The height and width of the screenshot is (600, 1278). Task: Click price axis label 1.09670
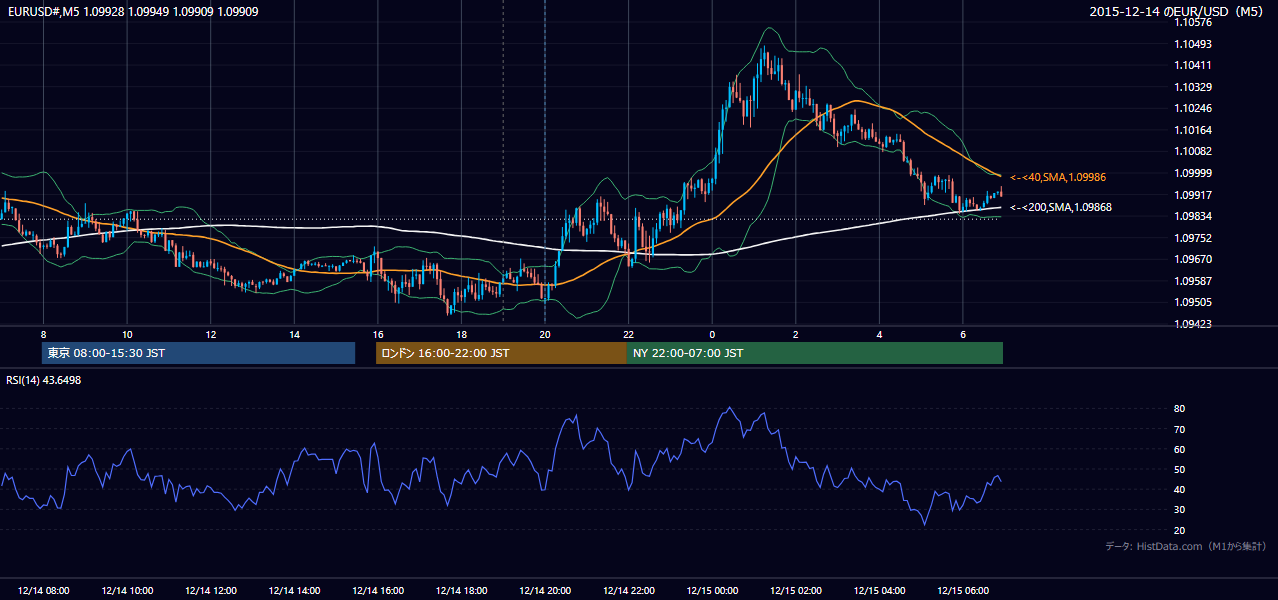[x=1193, y=259]
